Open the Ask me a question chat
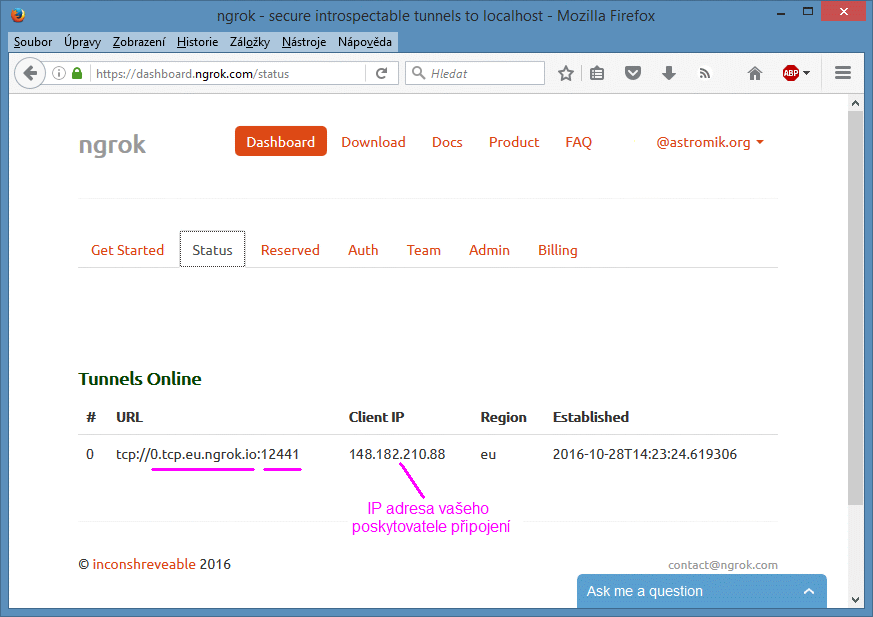This screenshot has height=617, width=873. click(x=702, y=591)
